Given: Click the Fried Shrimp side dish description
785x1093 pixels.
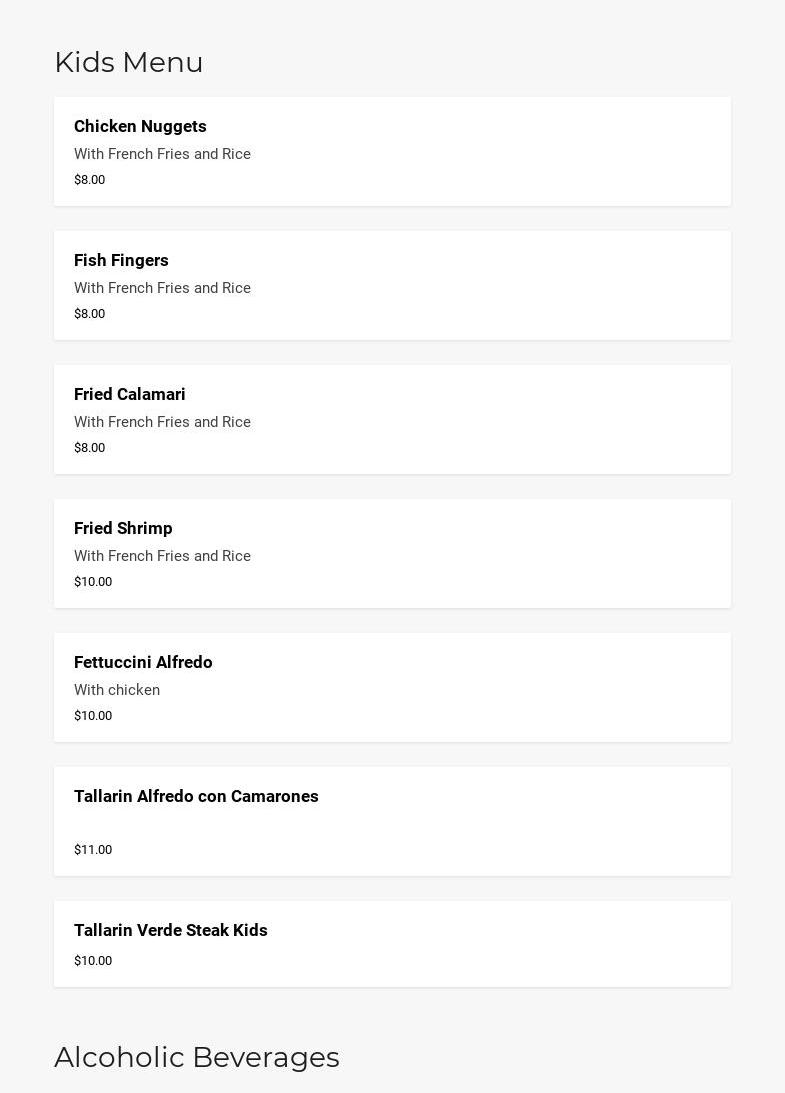Looking at the screenshot, I should click(162, 556).
